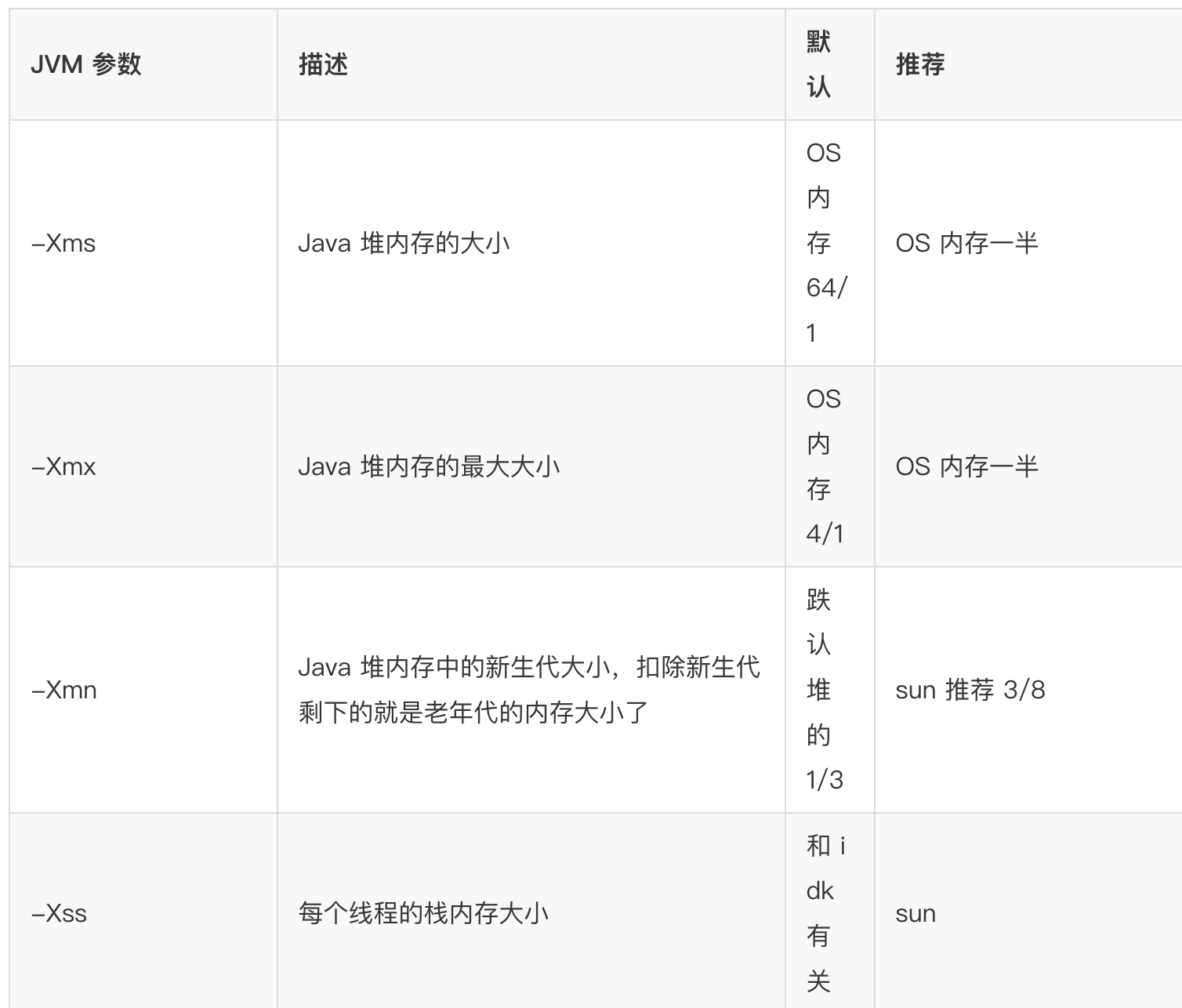Click the "默认" column header
Viewport: 1182px width, 1008px height.
coord(819,64)
